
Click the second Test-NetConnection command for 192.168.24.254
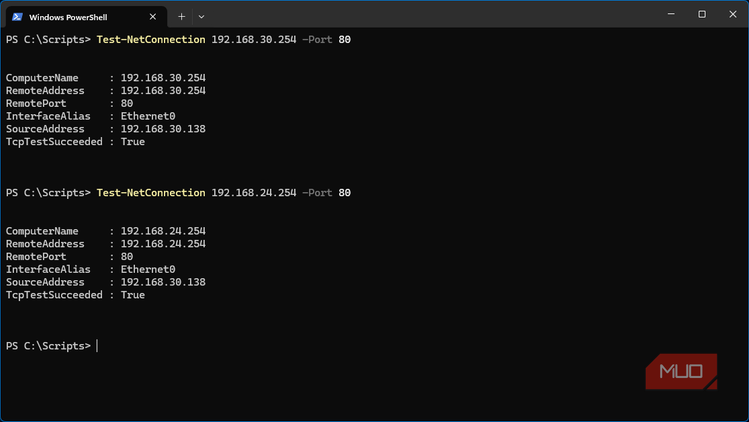224,193
